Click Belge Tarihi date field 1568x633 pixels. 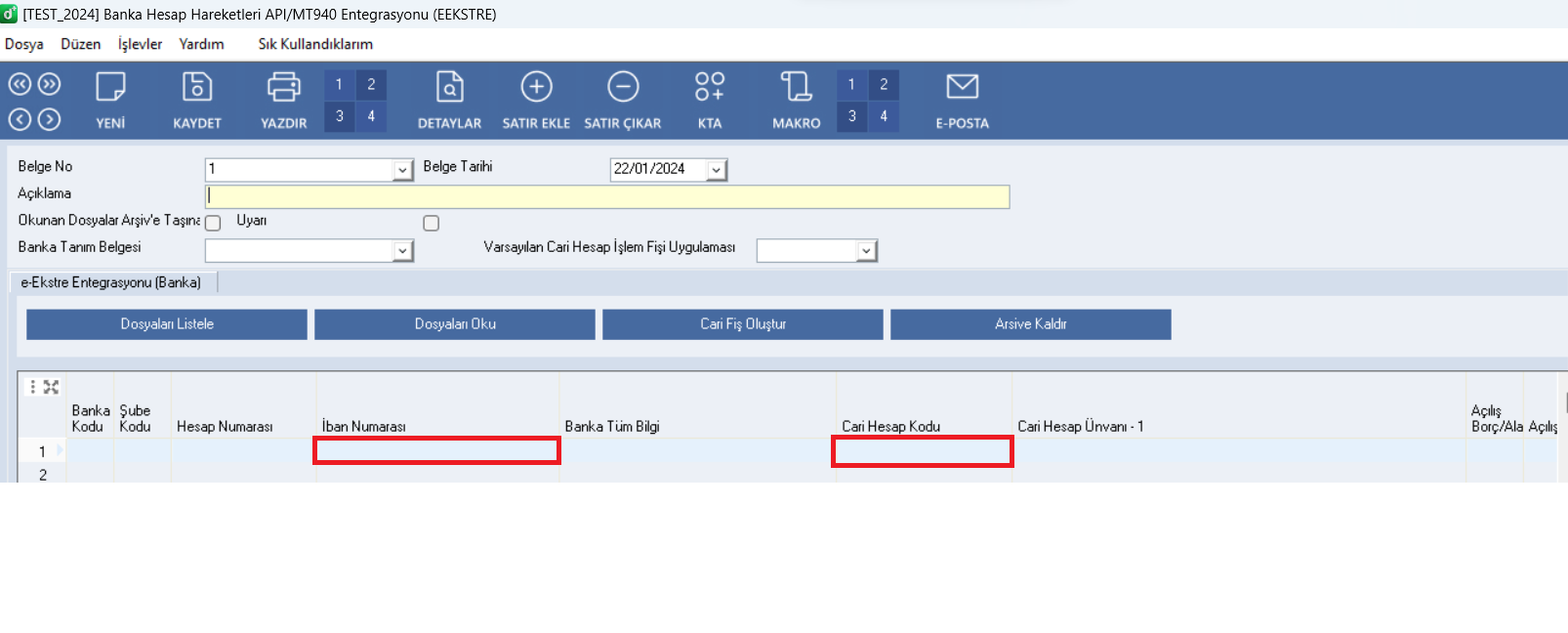click(x=659, y=170)
